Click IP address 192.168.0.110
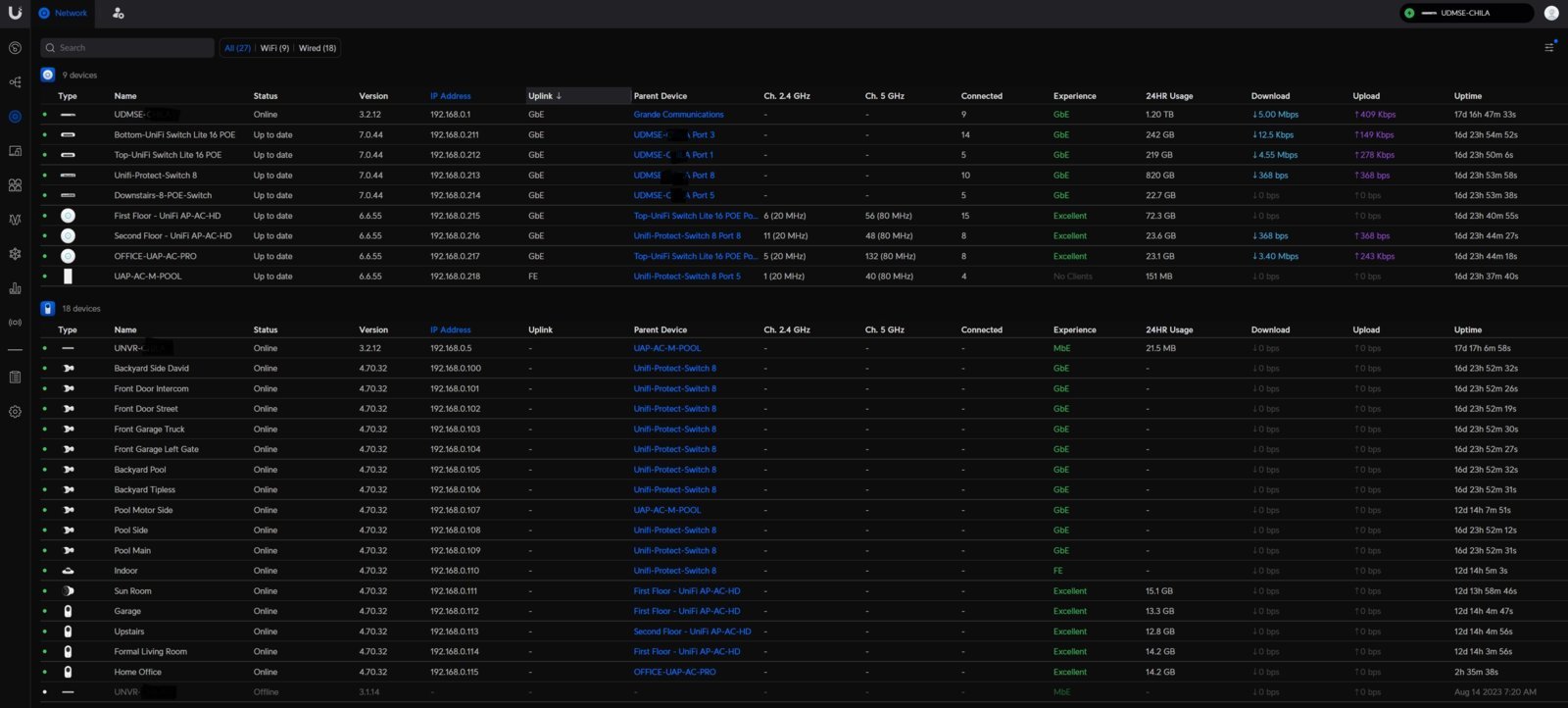The width and height of the screenshot is (1568, 708). click(455, 571)
